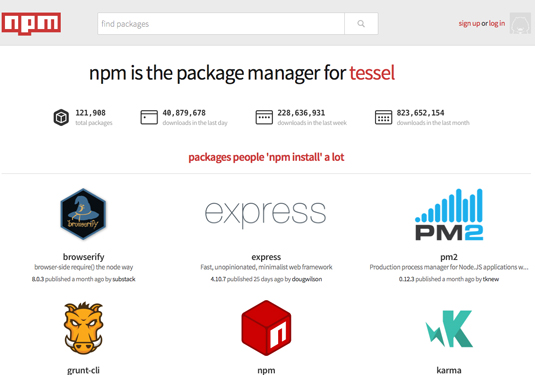Viewport: 535px width, 375px height.
Task: Open the log in link
Action: coord(497,24)
